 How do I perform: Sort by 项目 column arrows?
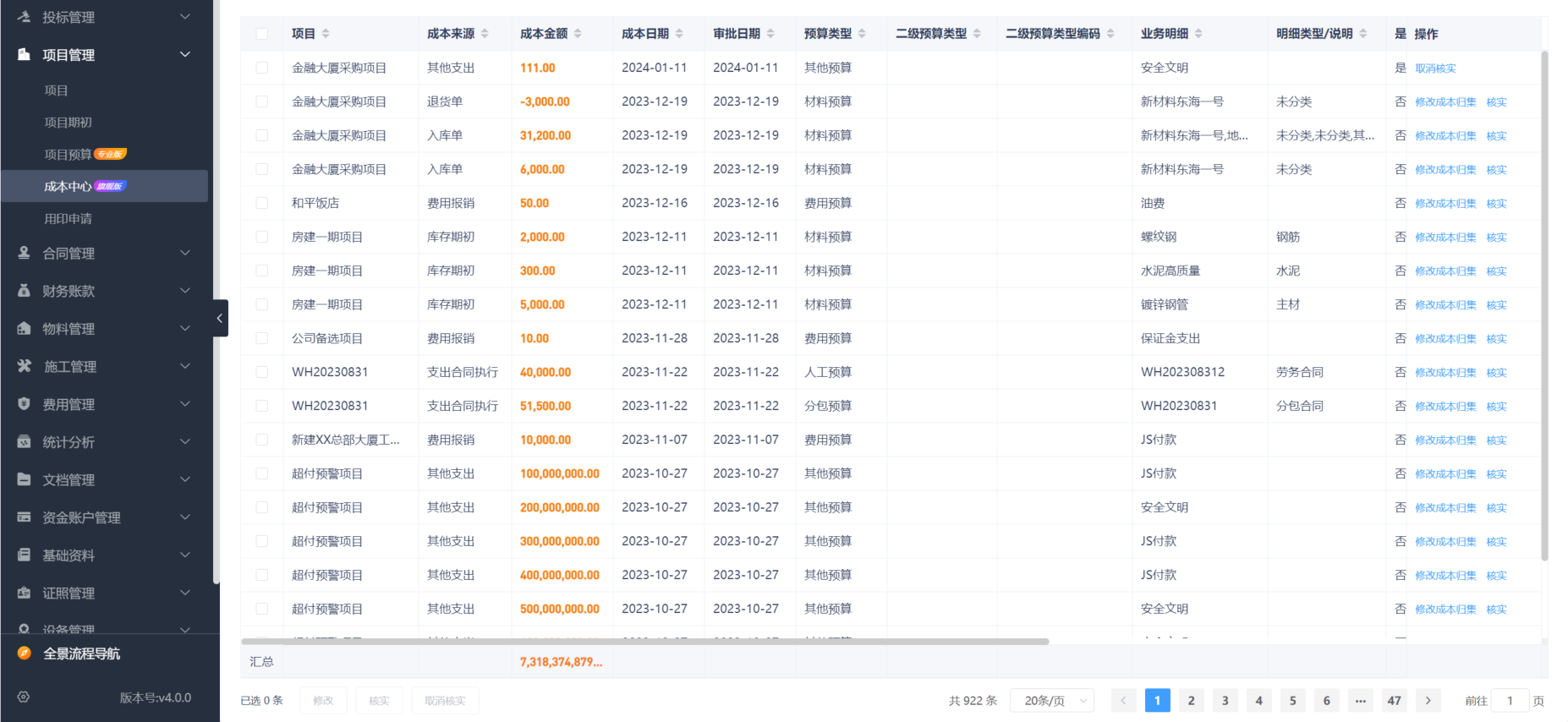coord(326,34)
